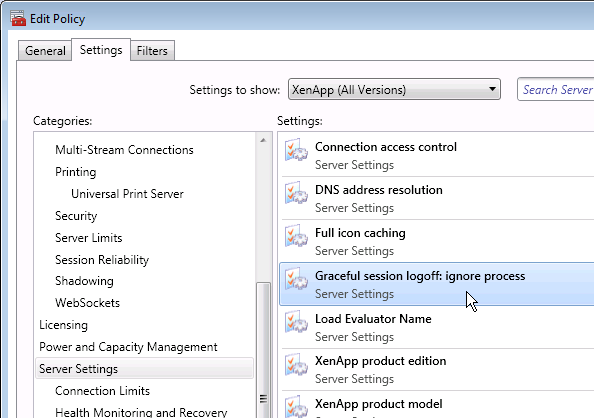The height and width of the screenshot is (418, 594).
Task: Select the Multi-Stream Connections category
Action: click(124, 150)
